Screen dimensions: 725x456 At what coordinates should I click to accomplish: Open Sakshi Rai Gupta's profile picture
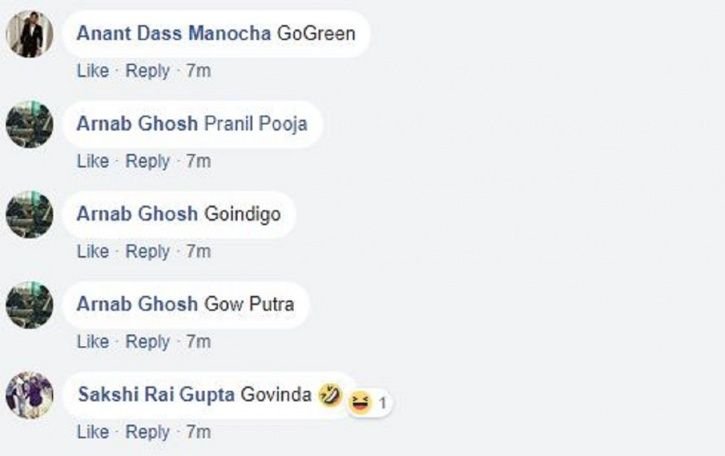(30, 395)
